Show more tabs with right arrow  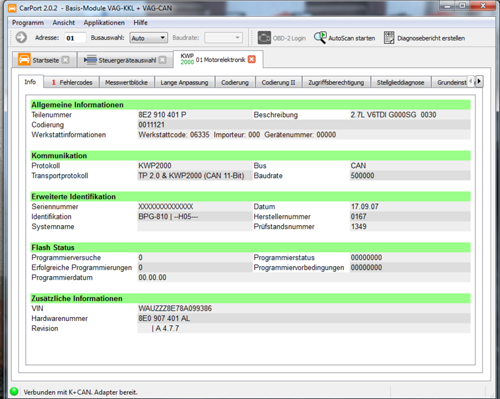click(479, 81)
